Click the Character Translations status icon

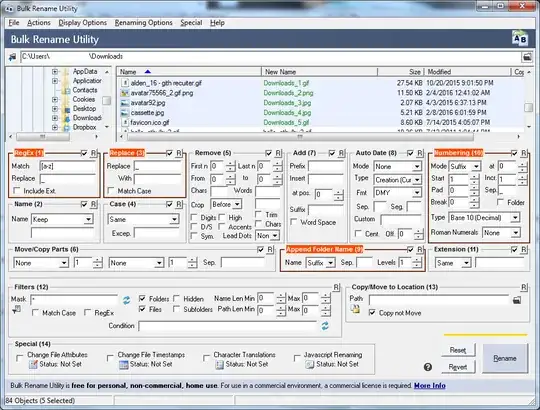219,364
